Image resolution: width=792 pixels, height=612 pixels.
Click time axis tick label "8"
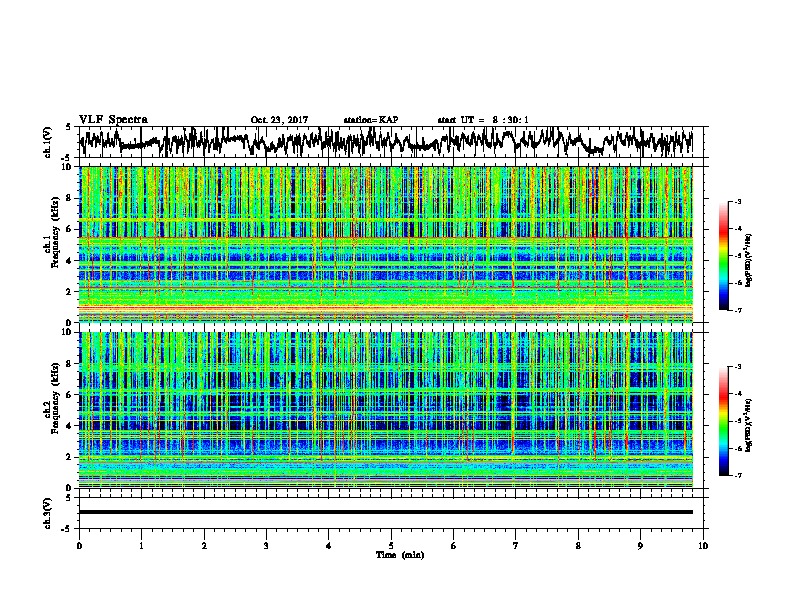click(x=578, y=546)
